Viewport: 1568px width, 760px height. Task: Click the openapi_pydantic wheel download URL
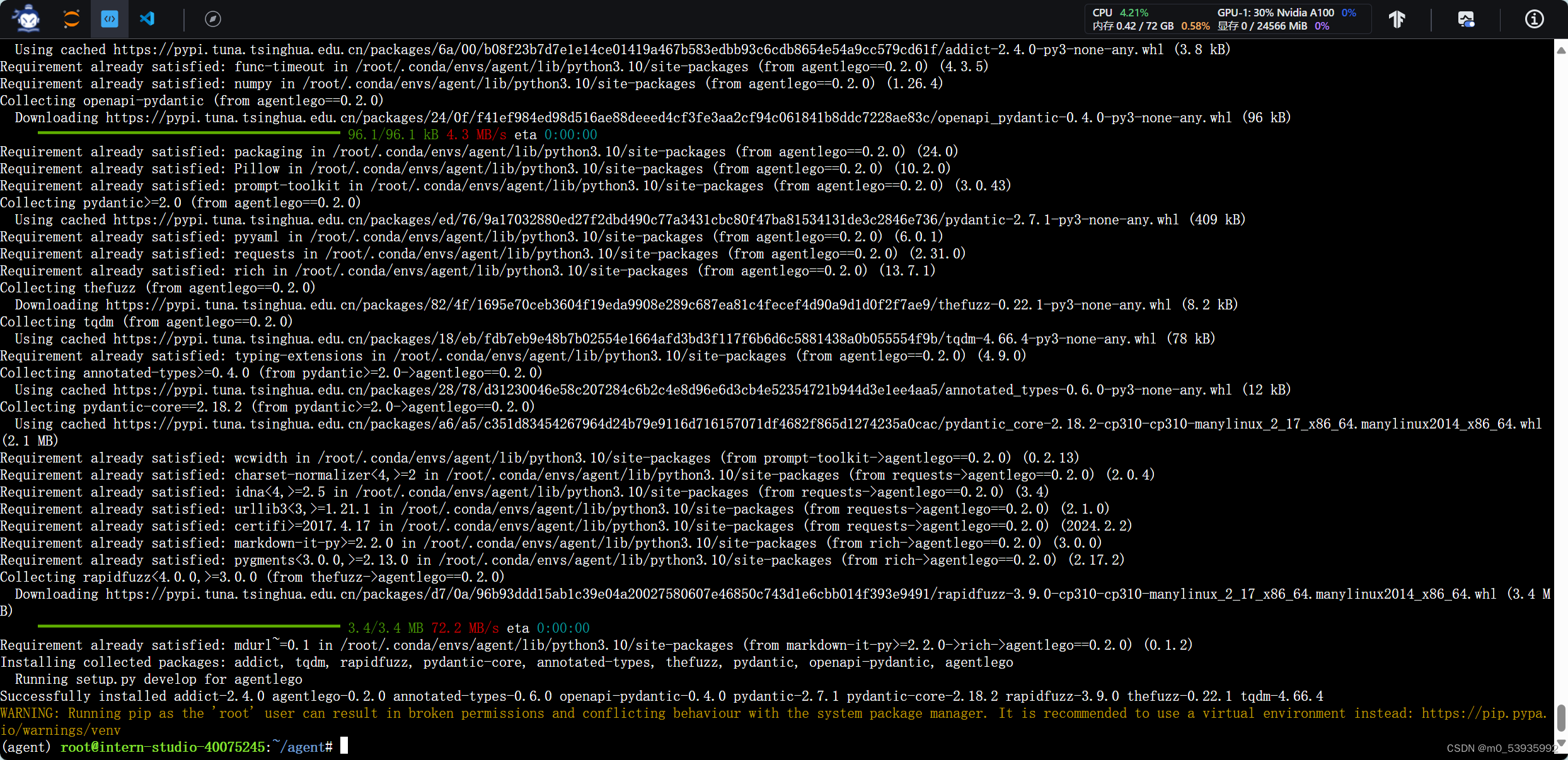point(668,118)
